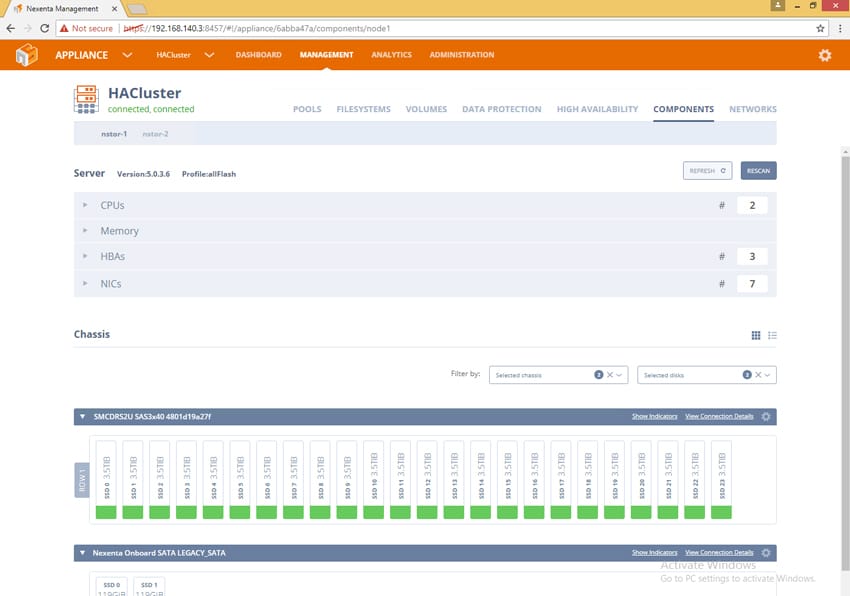Select the Nexenta Management browser tab
The image size is (850, 596).
[x=64, y=9]
